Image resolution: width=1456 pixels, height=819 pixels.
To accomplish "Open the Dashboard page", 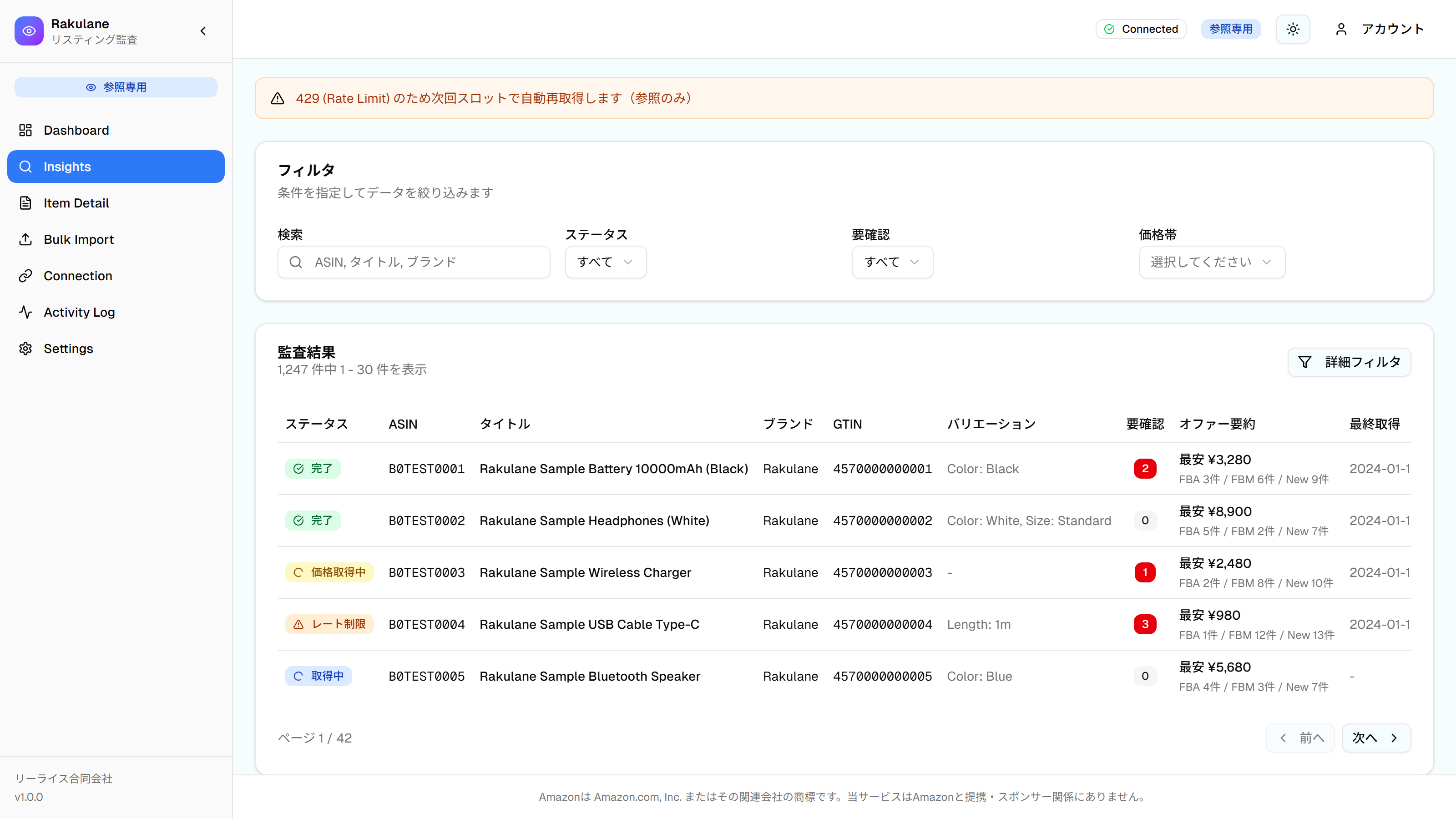I will tap(116, 130).
